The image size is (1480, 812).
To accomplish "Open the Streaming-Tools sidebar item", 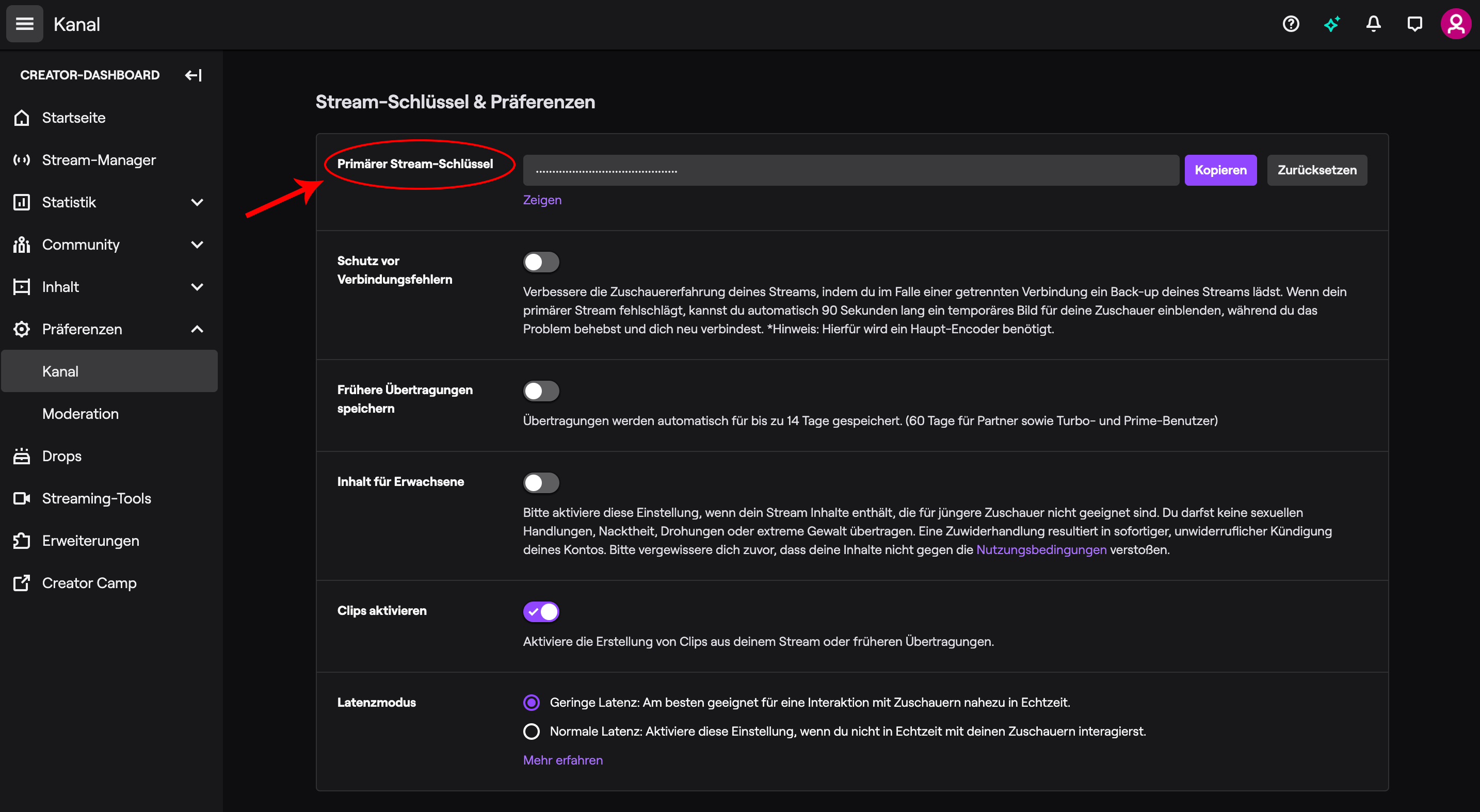I will pos(96,498).
